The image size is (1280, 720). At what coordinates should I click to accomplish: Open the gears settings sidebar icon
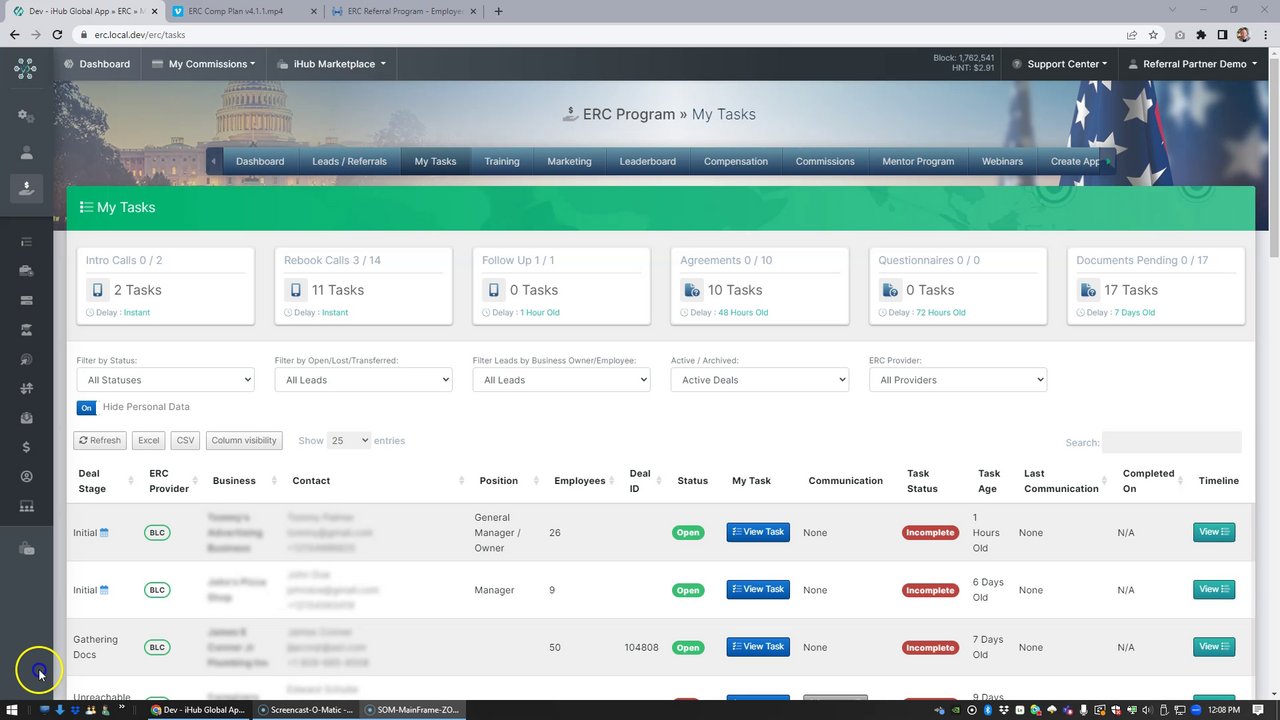pos(26,116)
